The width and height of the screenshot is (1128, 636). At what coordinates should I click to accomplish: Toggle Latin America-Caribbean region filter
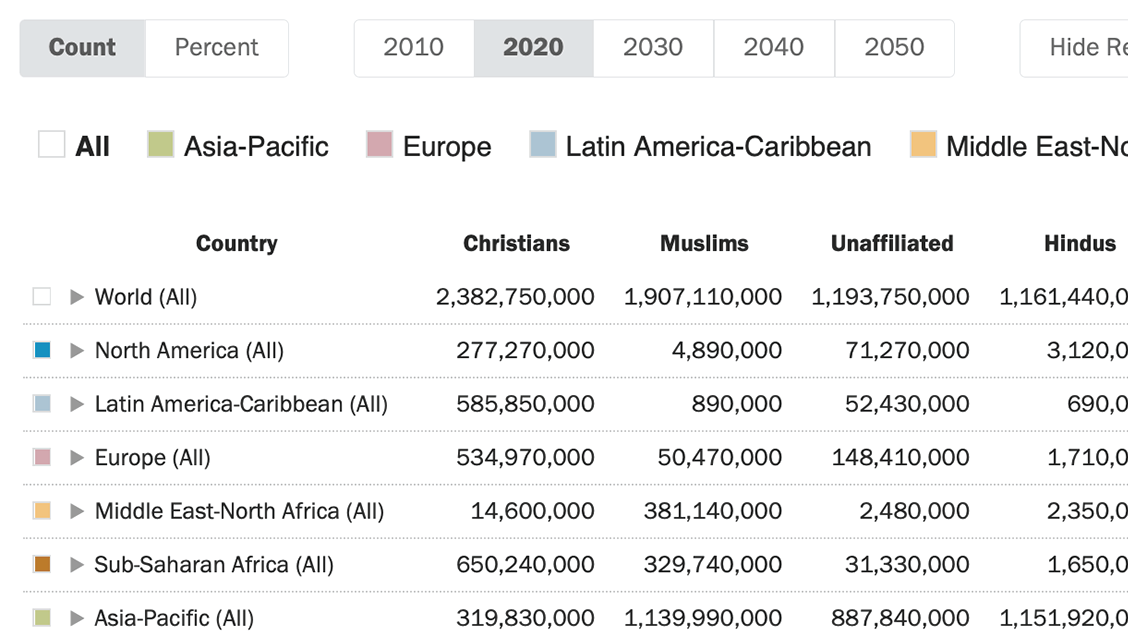pyautogui.click(x=543, y=145)
